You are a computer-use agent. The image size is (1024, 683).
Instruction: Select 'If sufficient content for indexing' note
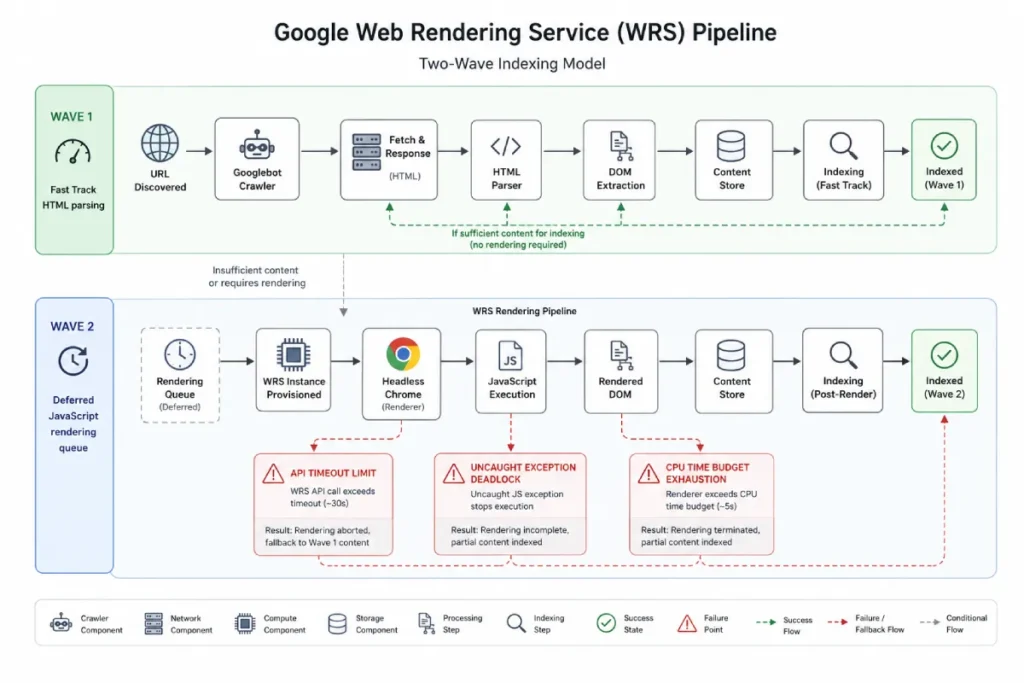click(x=518, y=233)
